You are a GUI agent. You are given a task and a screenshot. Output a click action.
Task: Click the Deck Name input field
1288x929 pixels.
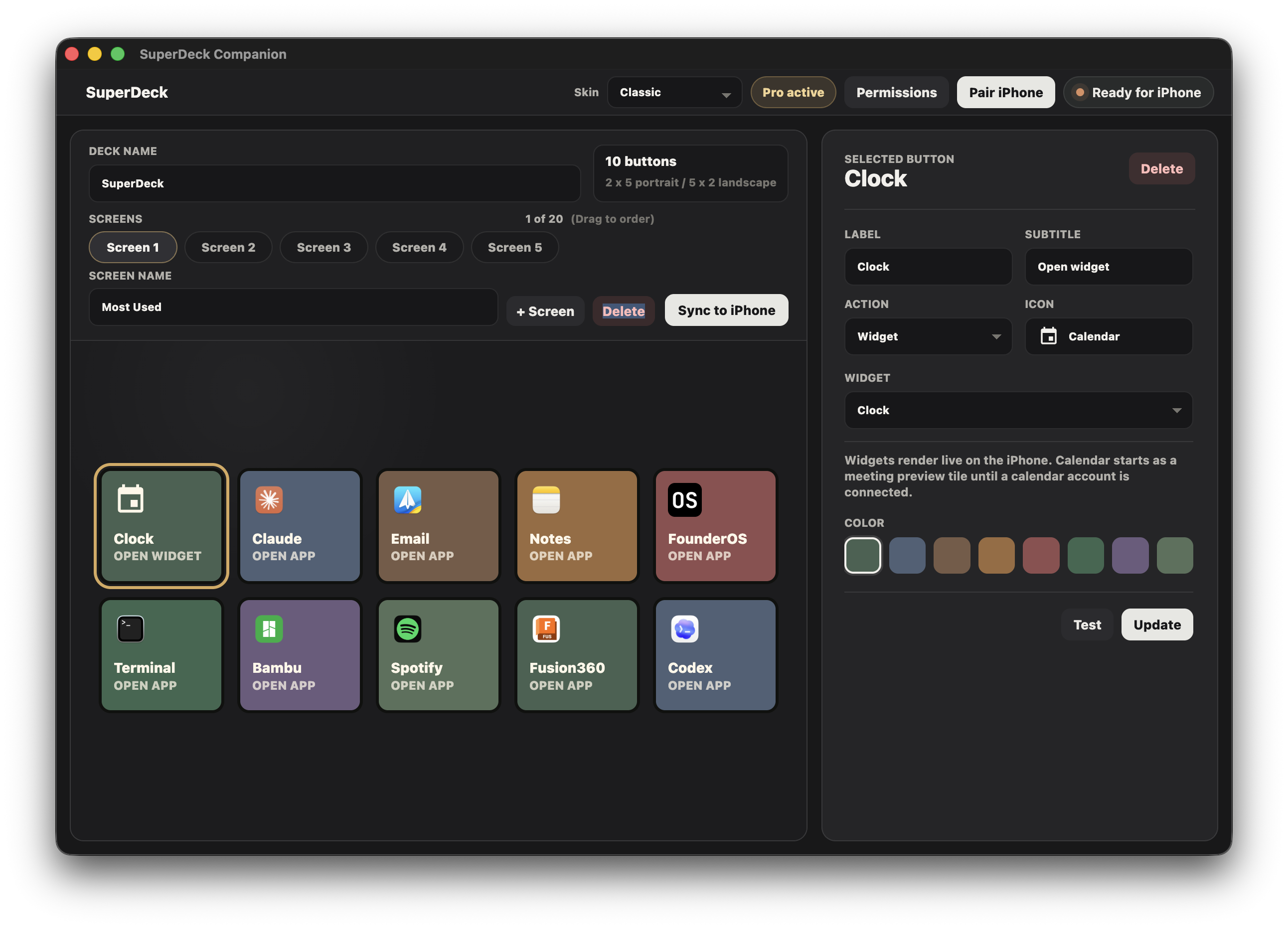point(334,183)
